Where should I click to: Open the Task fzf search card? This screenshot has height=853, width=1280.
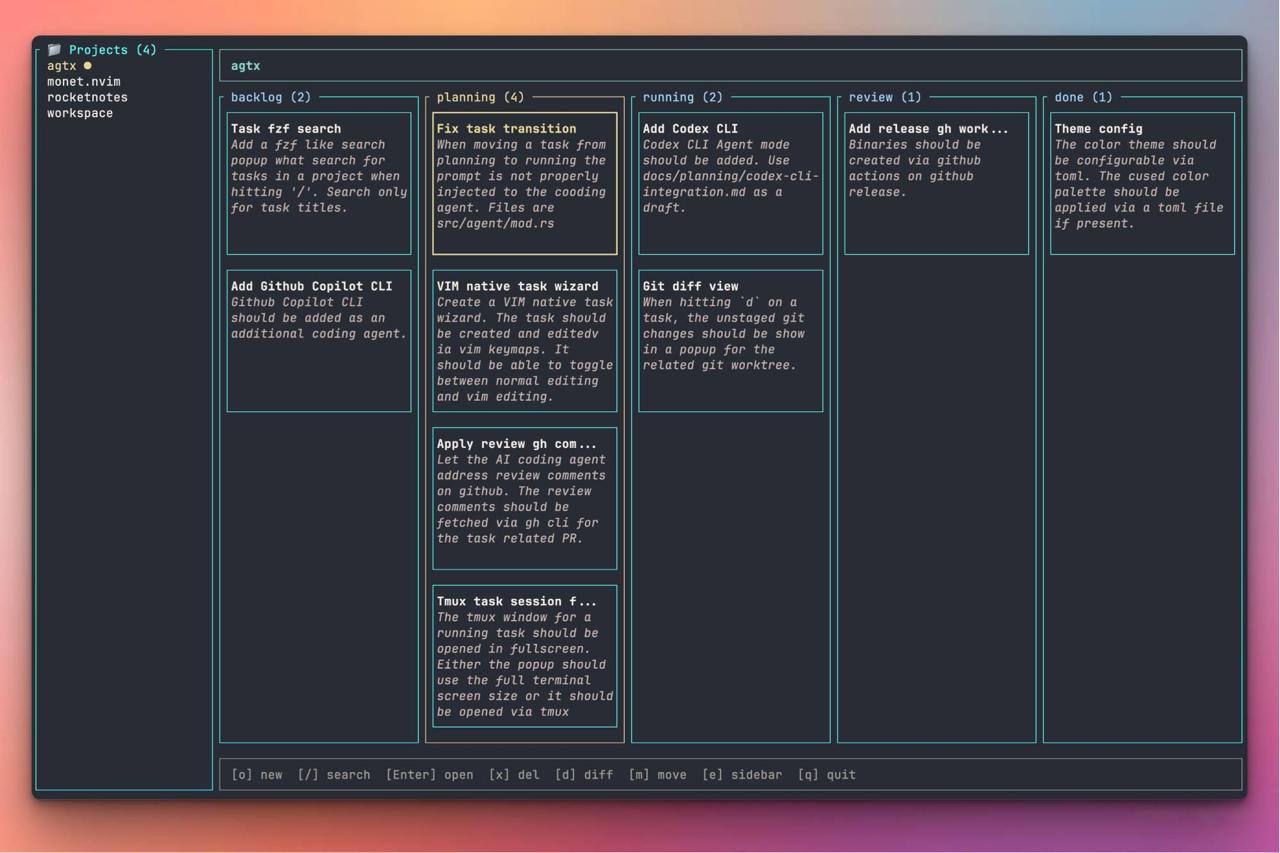[x=319, y=183]
